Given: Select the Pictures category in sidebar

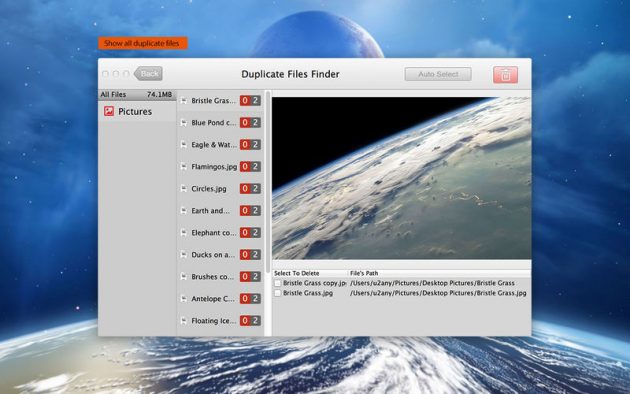Looking at the screenshot, I should tap(137, 111).
